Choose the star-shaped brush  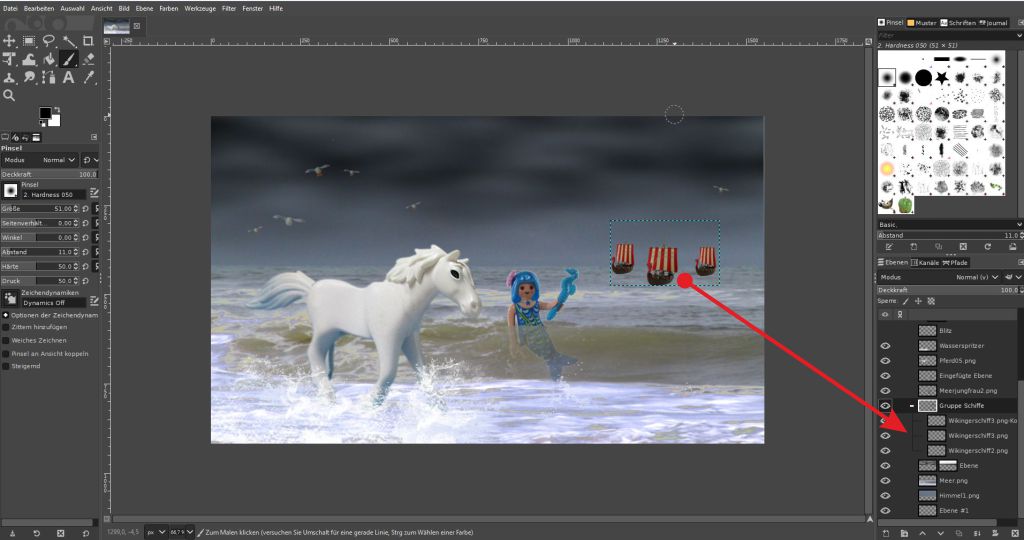[941, 78]
